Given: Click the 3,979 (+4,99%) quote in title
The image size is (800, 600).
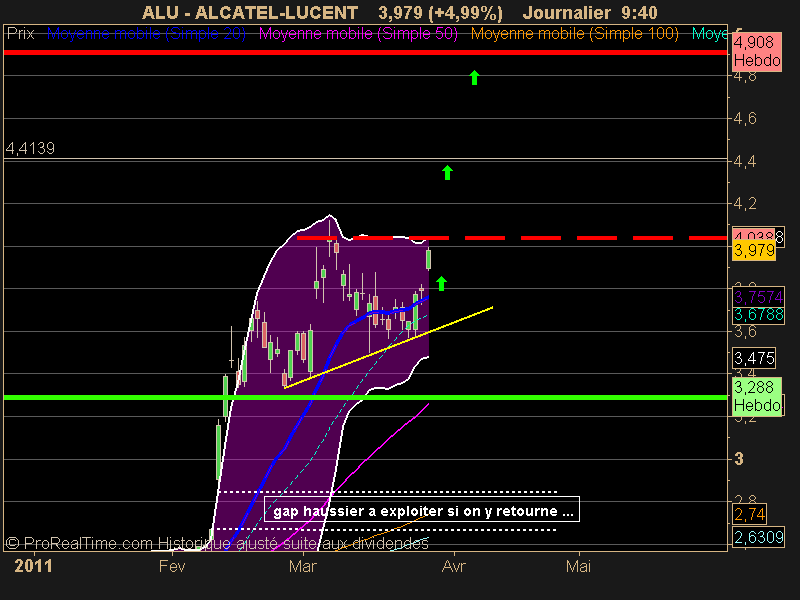Looking at the screenshot, I should click(440, 13).
